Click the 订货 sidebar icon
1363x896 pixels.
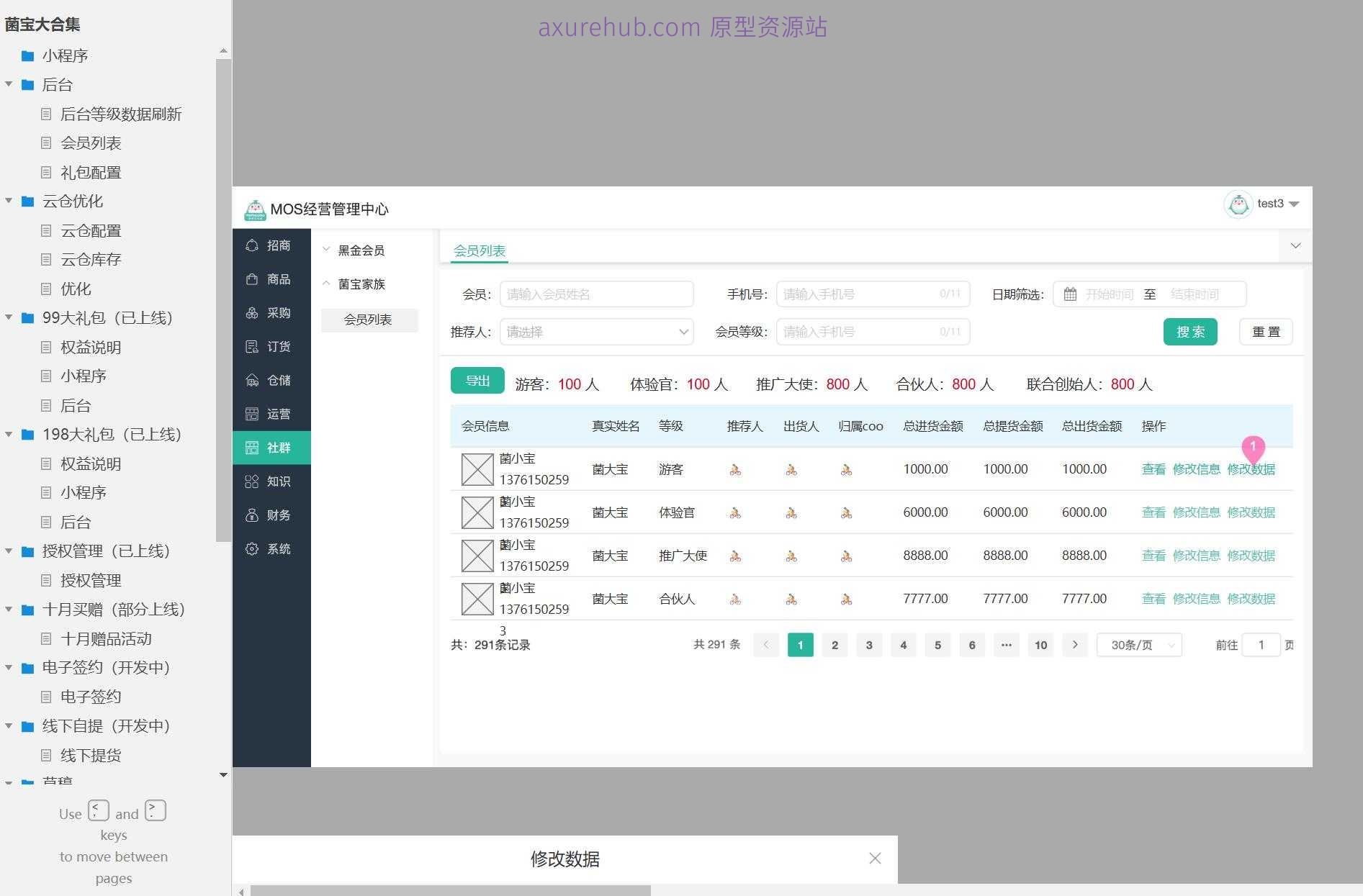(x=271, y=346)
